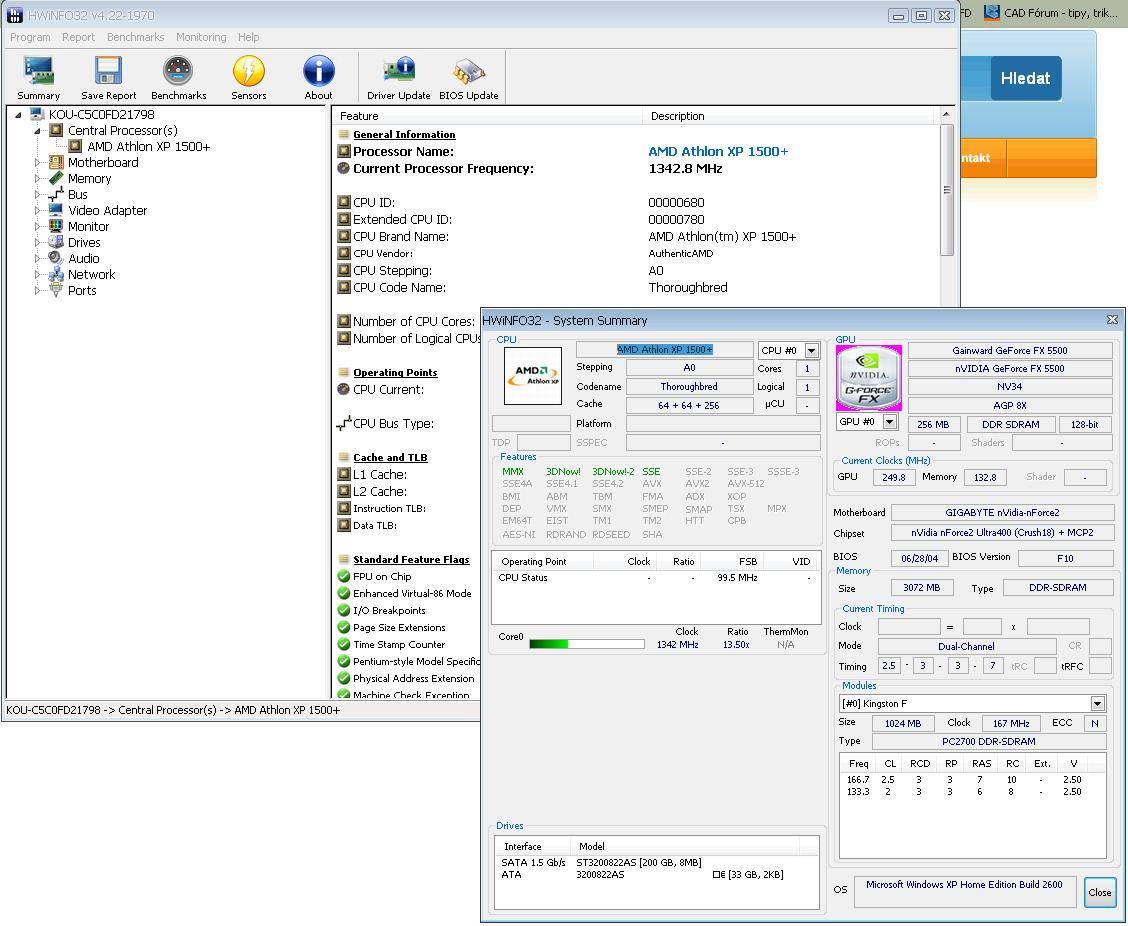The image size is (1128, 926).
Task: Select the Bus icon in tree
Action: (56, 194)
